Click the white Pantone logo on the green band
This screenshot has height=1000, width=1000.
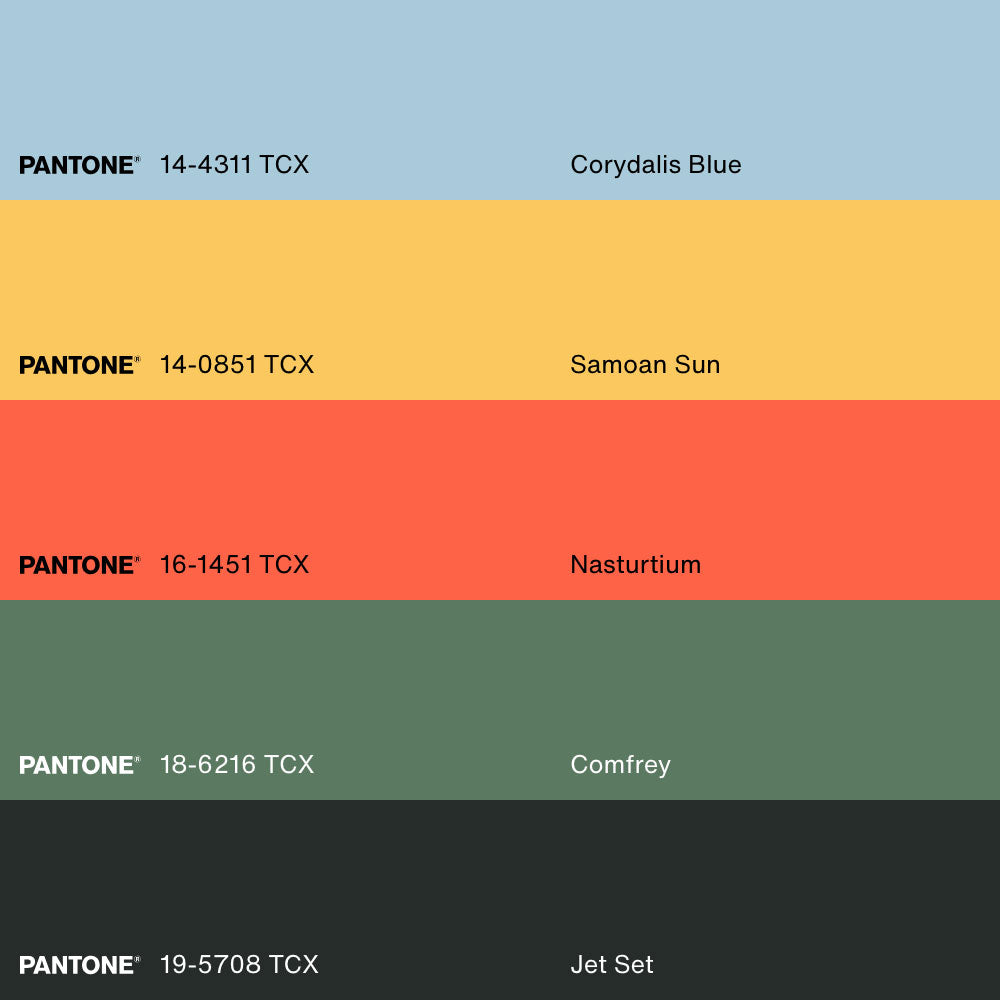(79, 765)
